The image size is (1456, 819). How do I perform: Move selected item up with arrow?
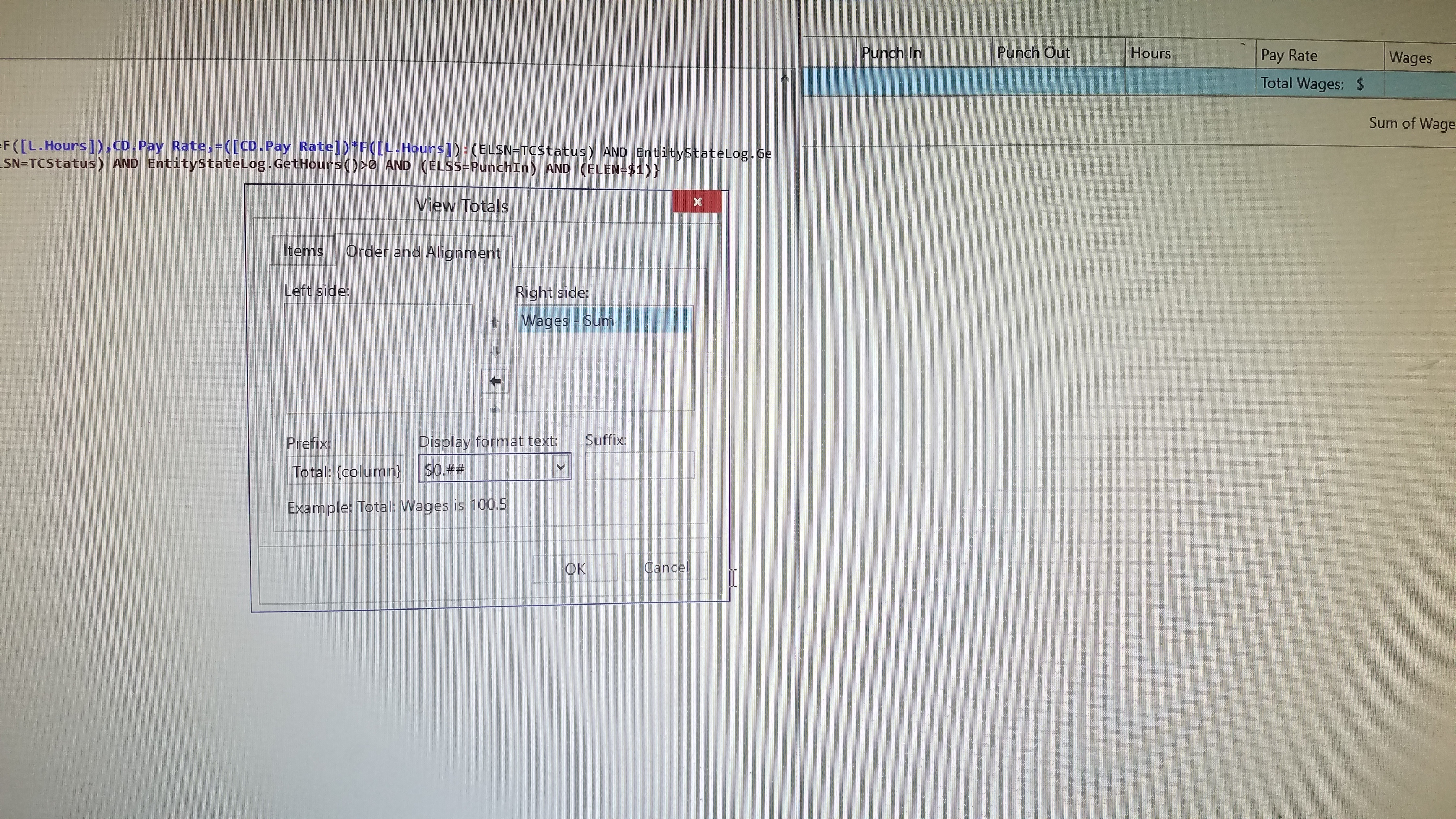(495, 322)
